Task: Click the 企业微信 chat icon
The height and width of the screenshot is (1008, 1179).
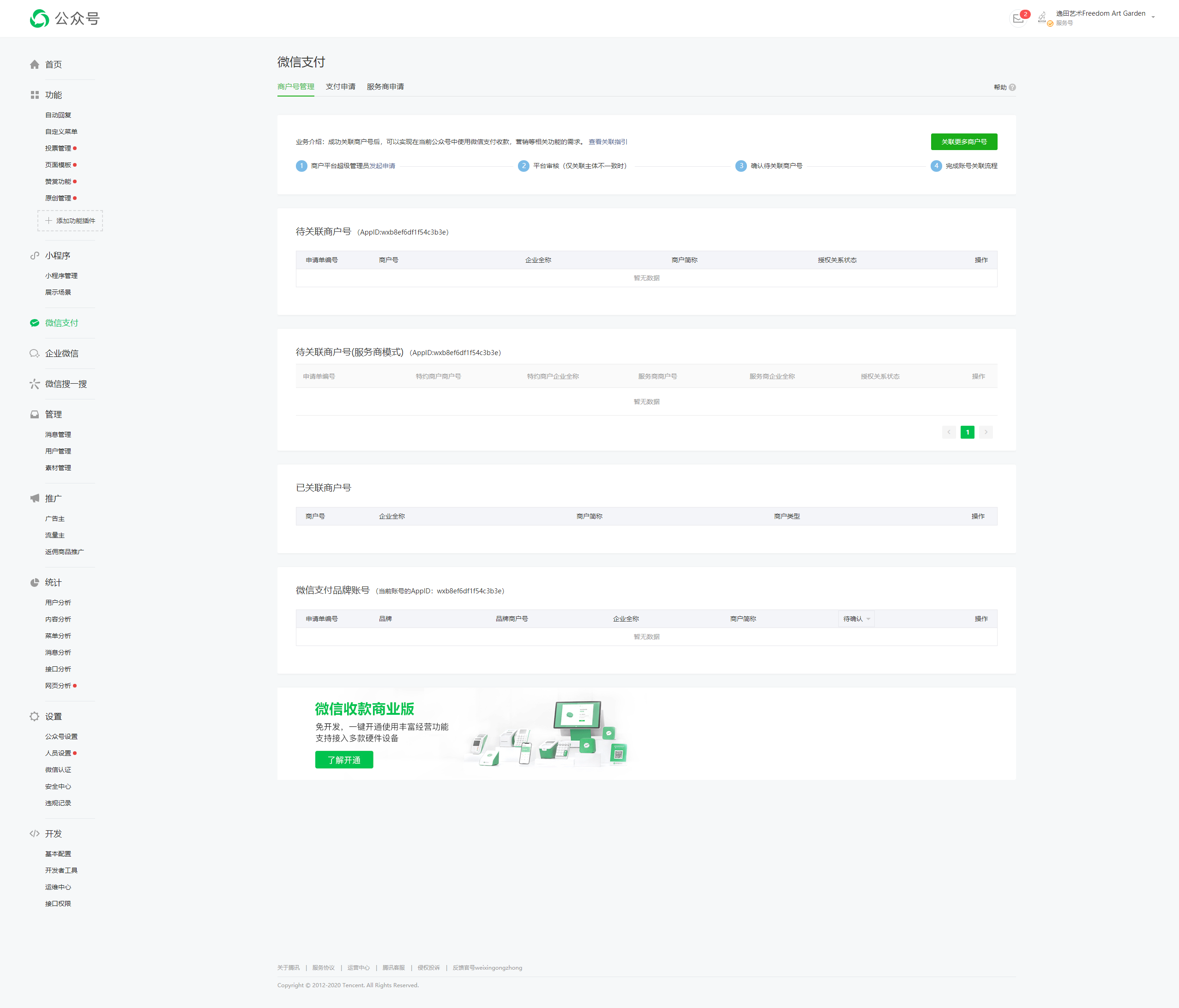Action: (35, 353)
